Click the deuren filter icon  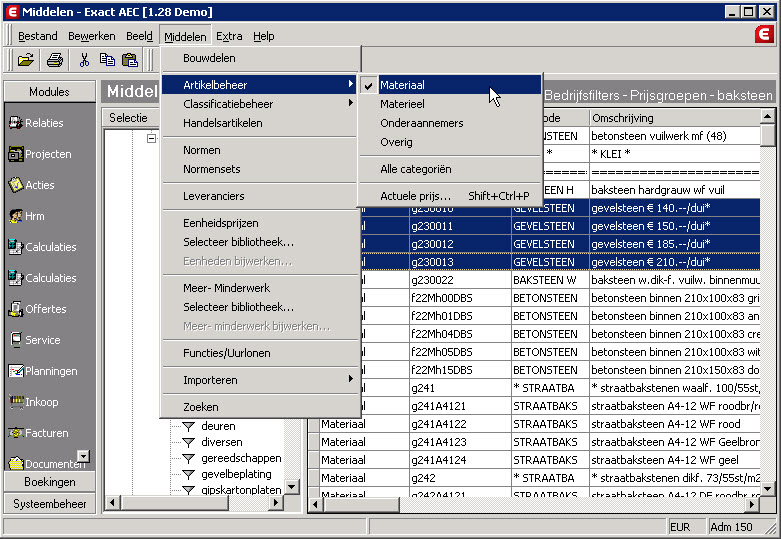coord(188,426)
